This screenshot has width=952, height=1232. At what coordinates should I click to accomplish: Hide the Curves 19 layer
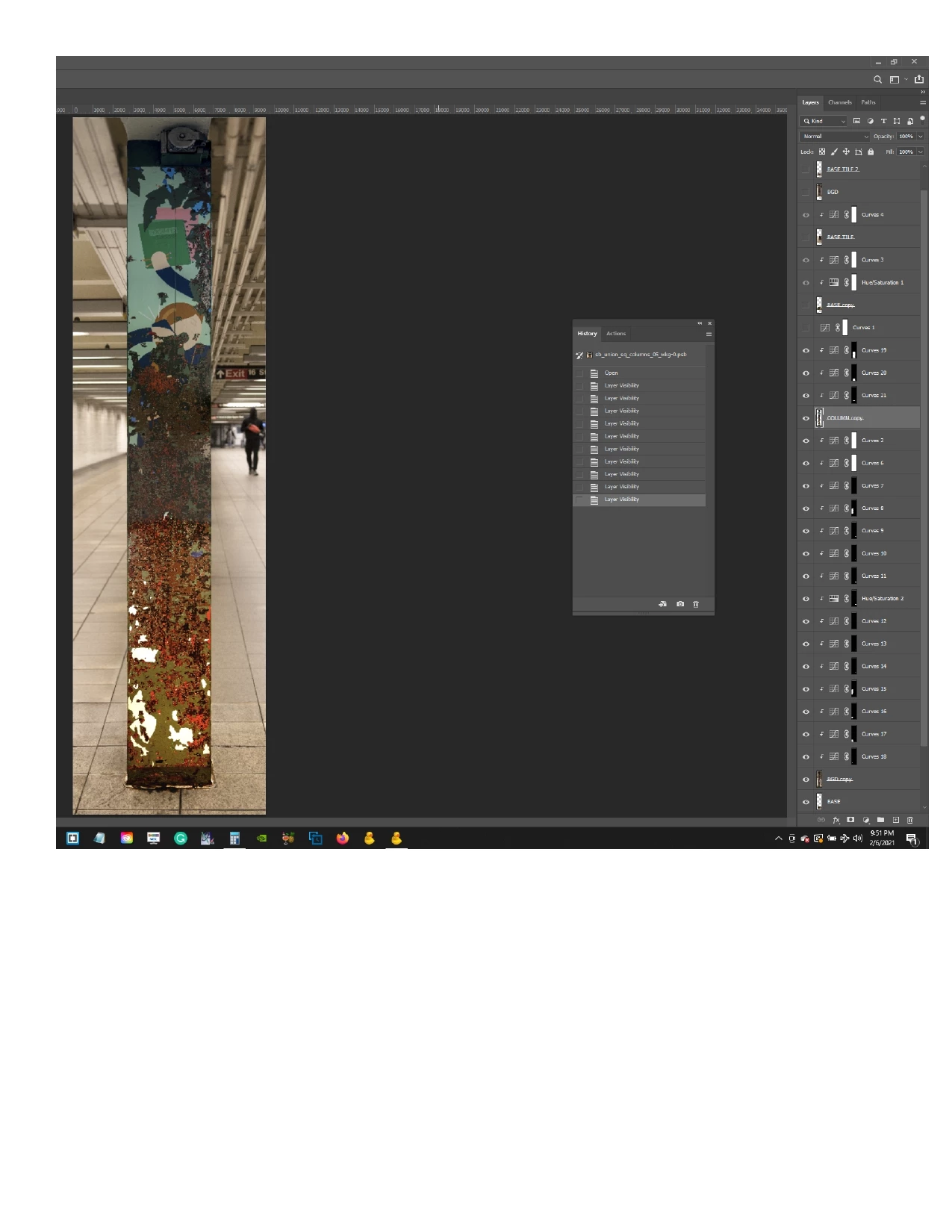(x=806, y=350)
